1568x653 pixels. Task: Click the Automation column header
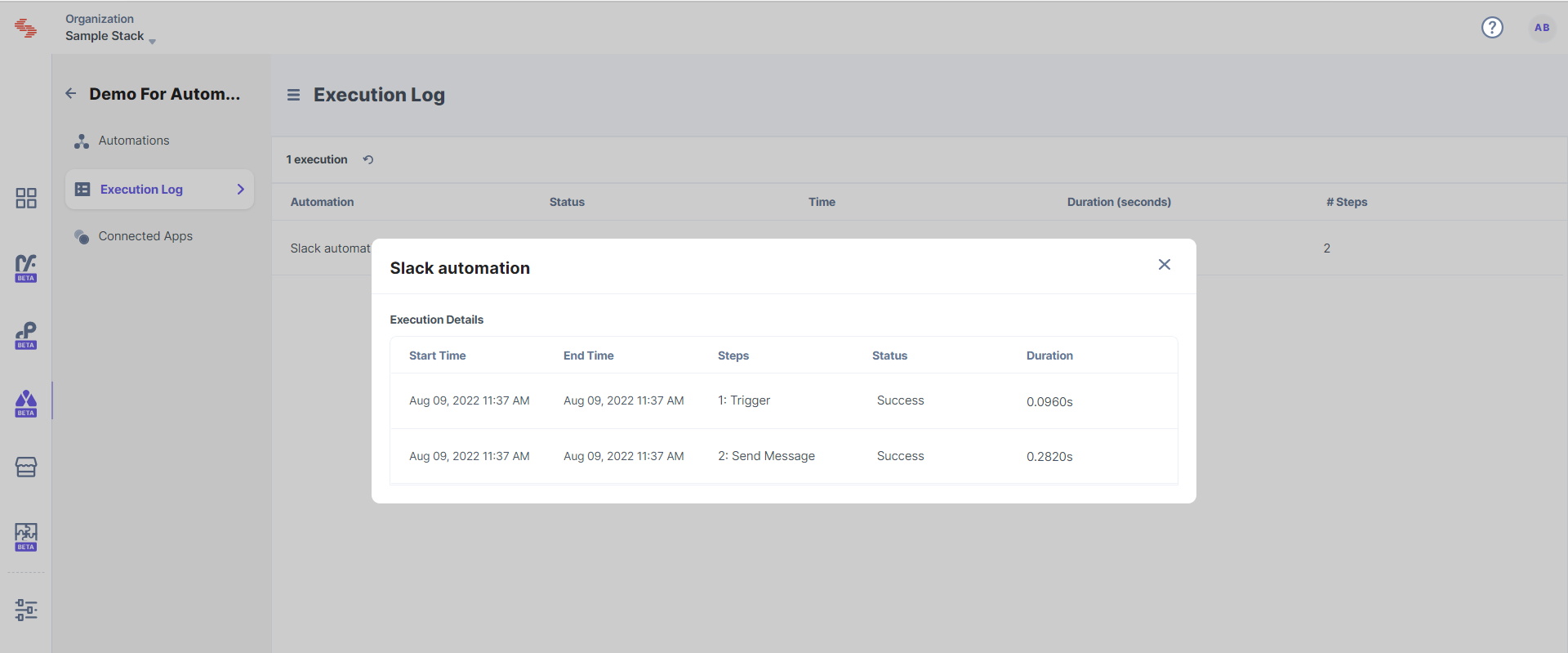(x=322, y=202)
